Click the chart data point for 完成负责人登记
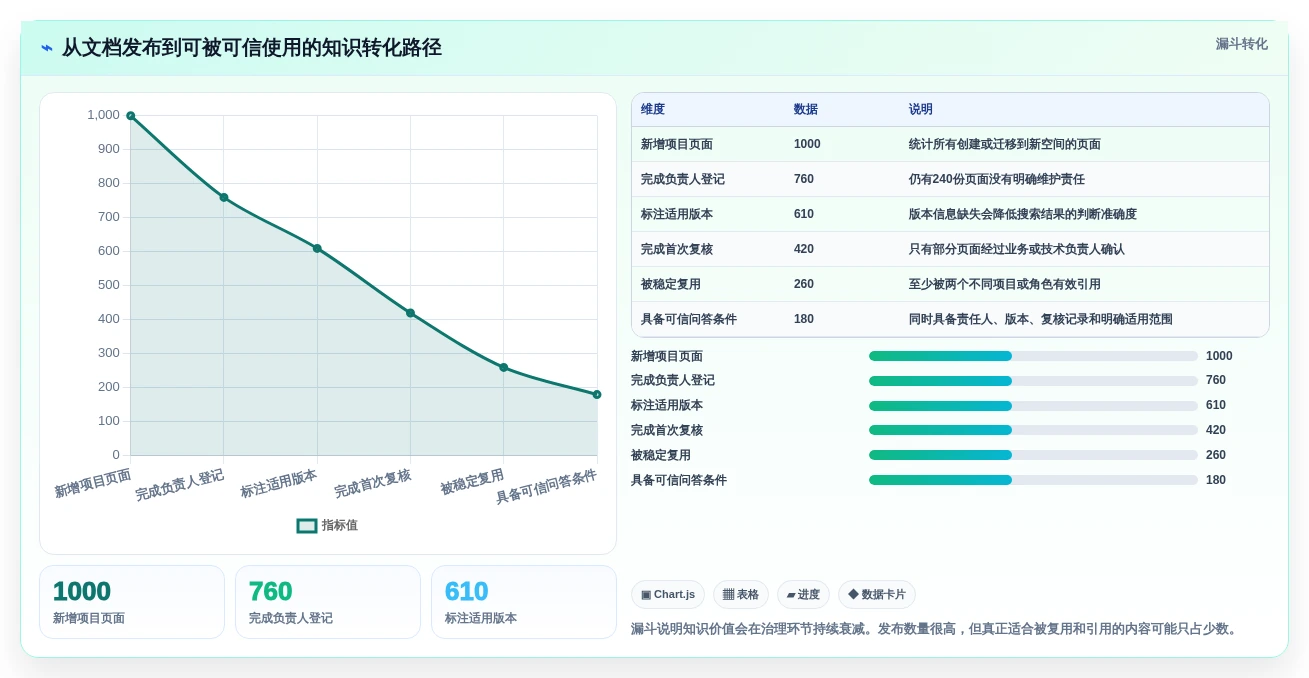Viewport: 1309px width, 678px height. tap(224, 197)
